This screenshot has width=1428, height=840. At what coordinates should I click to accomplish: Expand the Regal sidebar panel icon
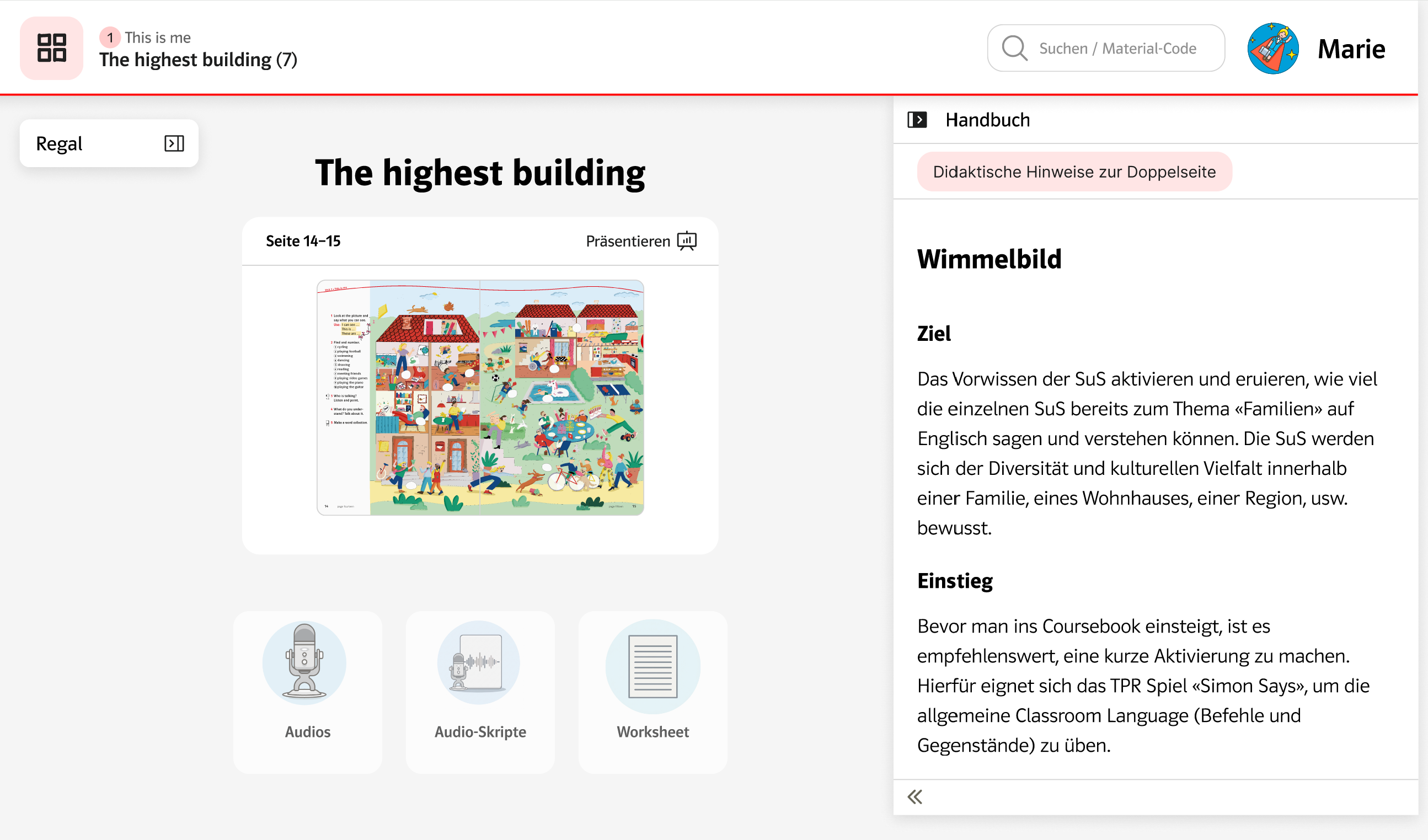174,143
